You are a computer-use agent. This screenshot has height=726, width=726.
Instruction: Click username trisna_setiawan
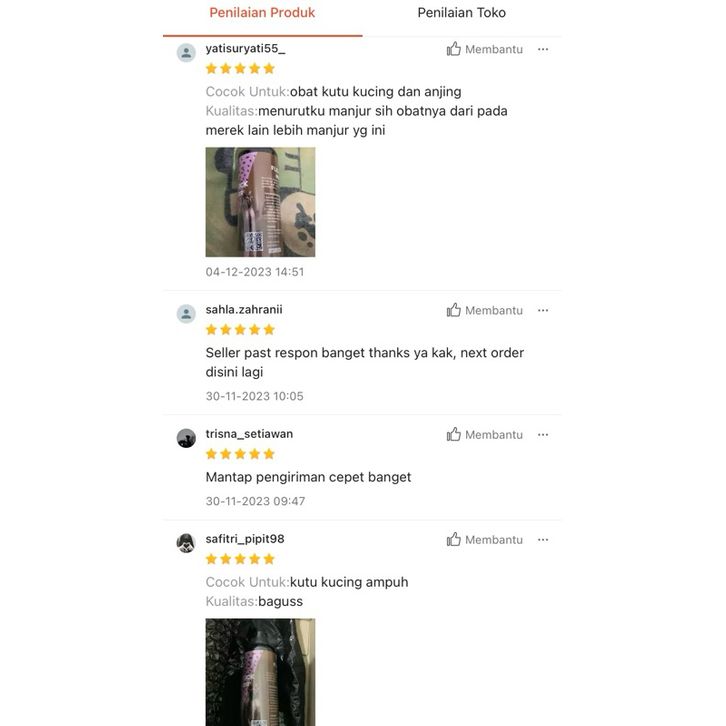(249, 434)
